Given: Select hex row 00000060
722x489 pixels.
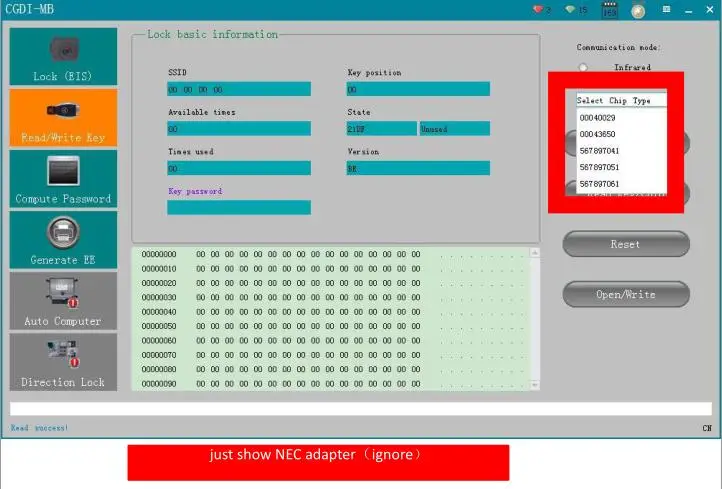Looking at the screenshot, I should pos(332,341).
